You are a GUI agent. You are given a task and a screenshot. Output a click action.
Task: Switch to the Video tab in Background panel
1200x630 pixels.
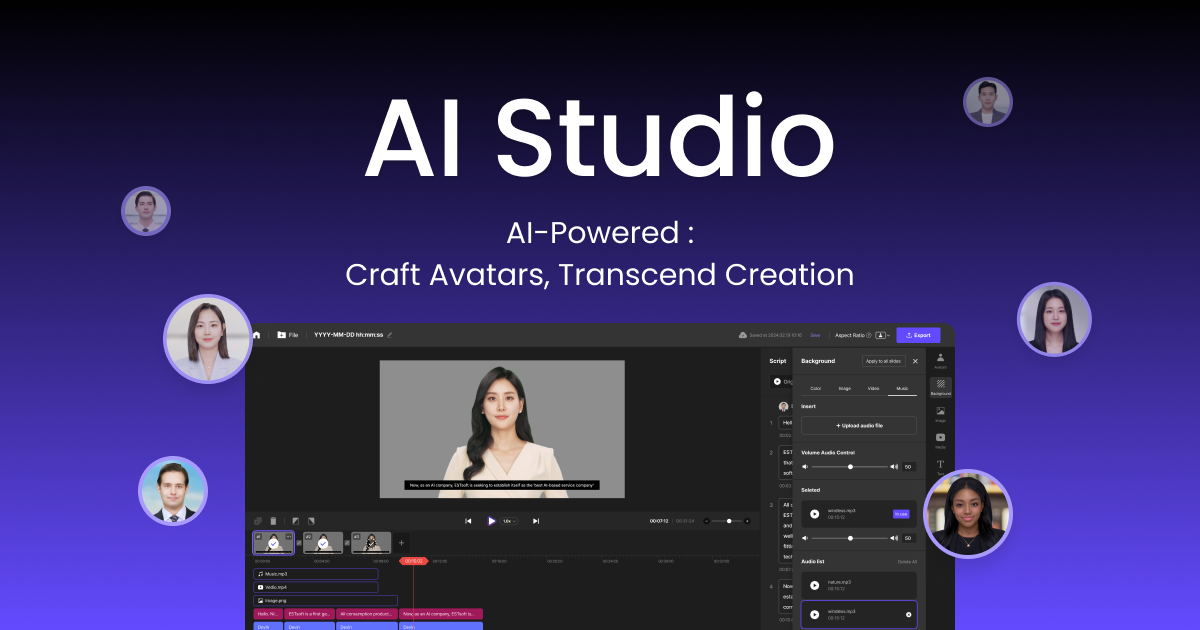[872, 387]
